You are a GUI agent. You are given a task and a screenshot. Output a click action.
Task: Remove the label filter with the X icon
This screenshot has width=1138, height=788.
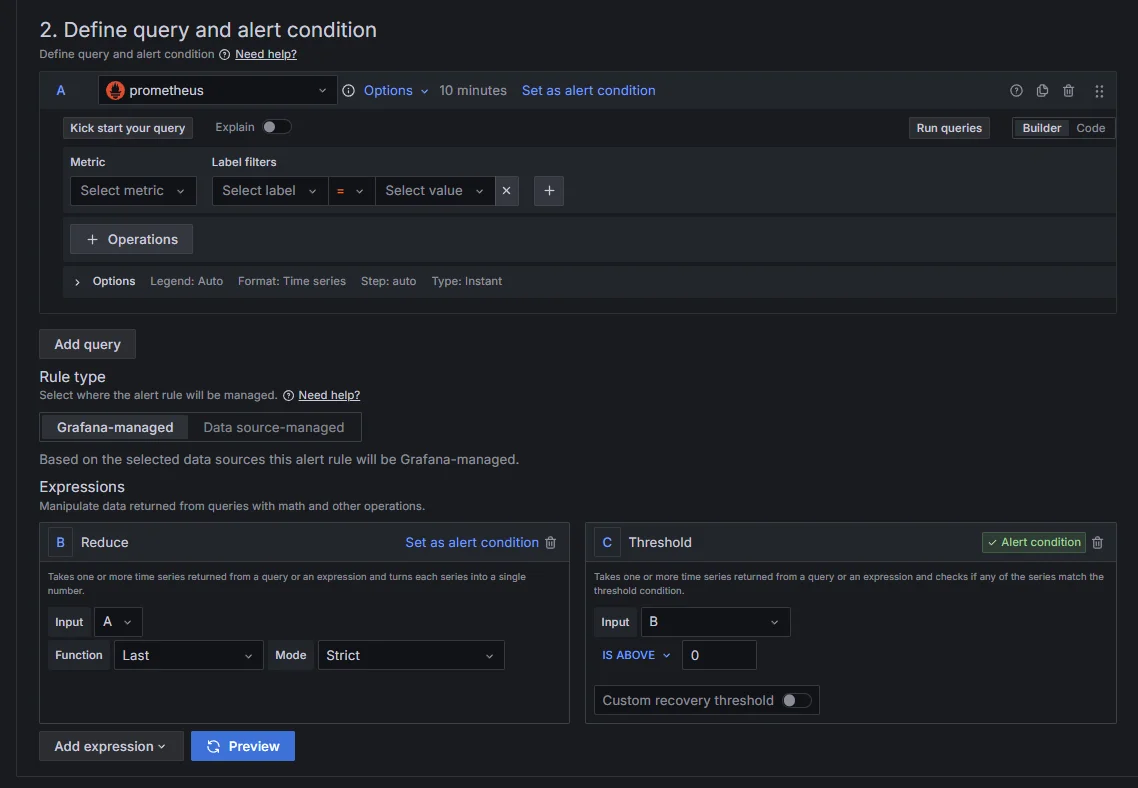coord(506,190)
